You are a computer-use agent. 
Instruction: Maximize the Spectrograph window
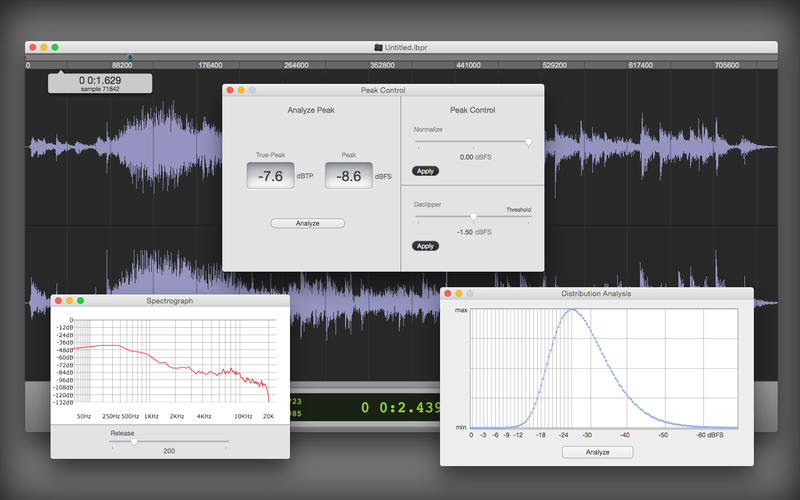[x=81, y=301]
